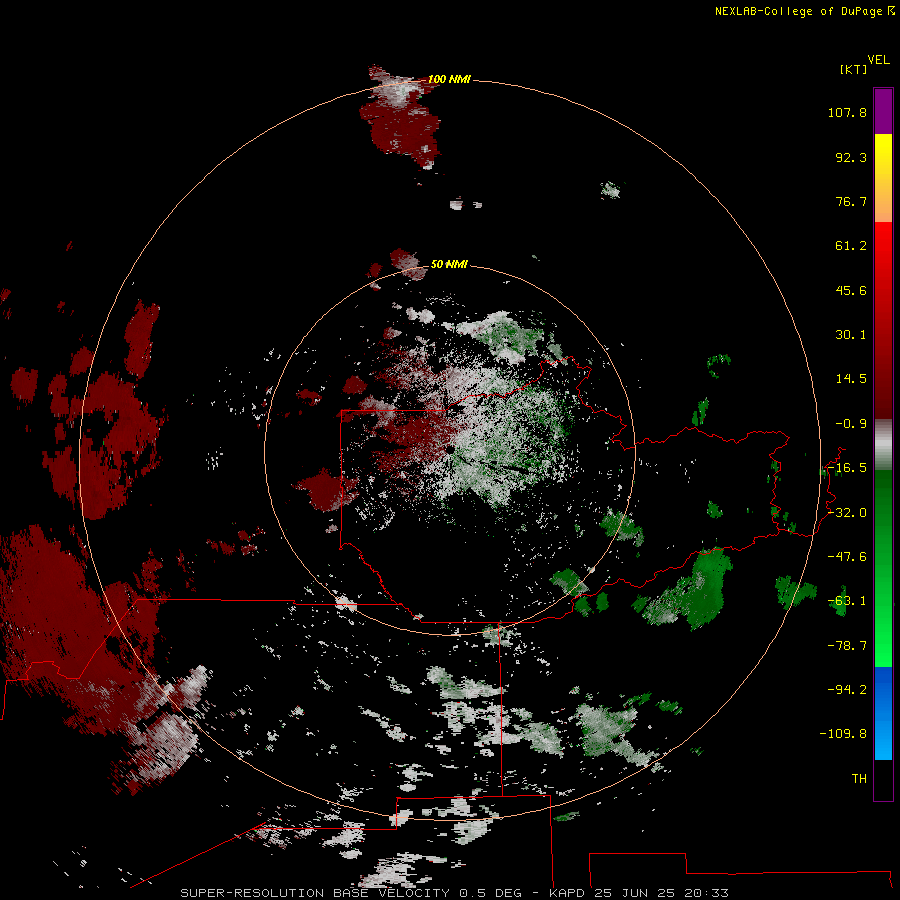Screen dimensions: 900x900
Task: Click the gray near-zero segment of the color bar
Action: point(883,445)
